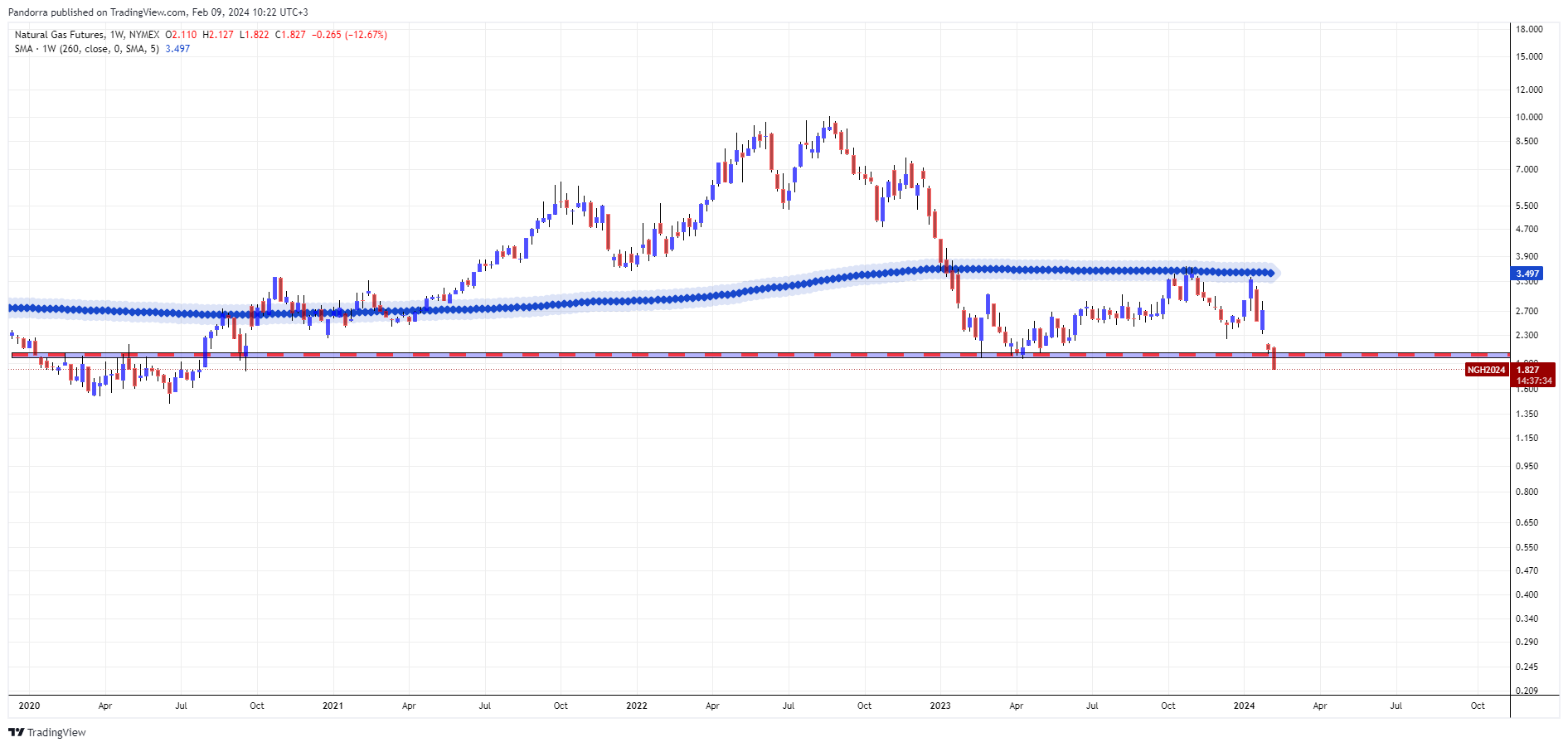This screenshot has width=1568, height=747.
Task: Click the 8.500 price scale label
Action: click(1527, 141)
